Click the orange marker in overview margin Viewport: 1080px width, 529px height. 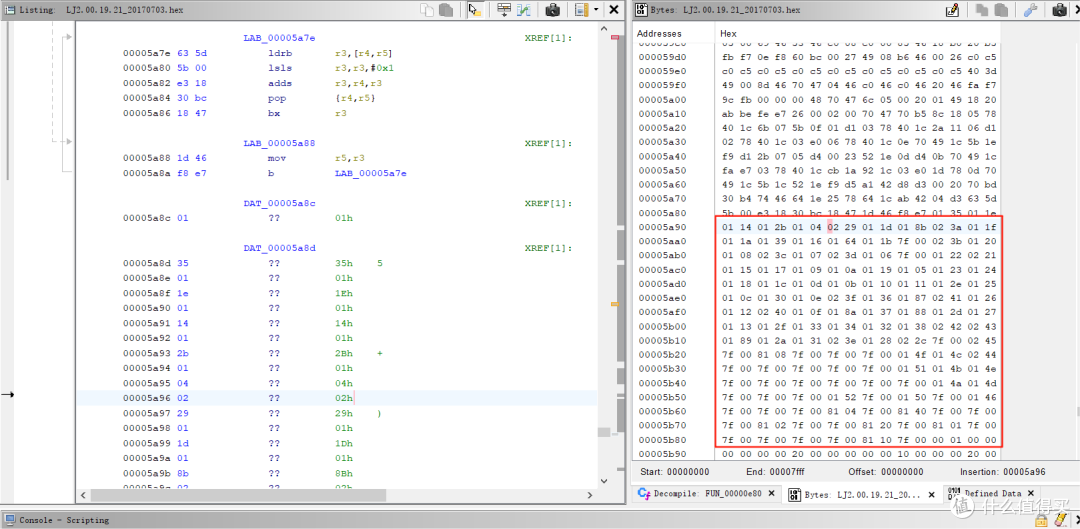coord(615,303)
